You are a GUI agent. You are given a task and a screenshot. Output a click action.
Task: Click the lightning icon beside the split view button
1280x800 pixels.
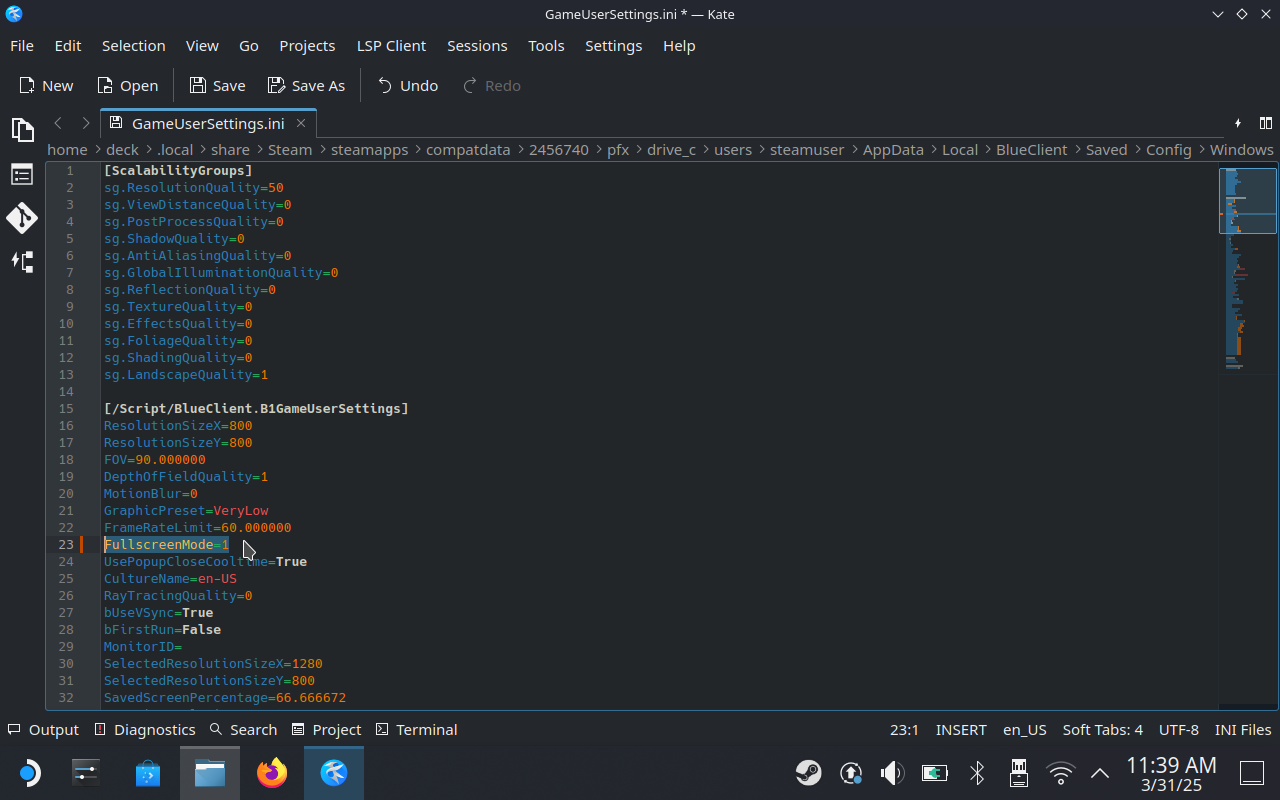point(1238,123)
